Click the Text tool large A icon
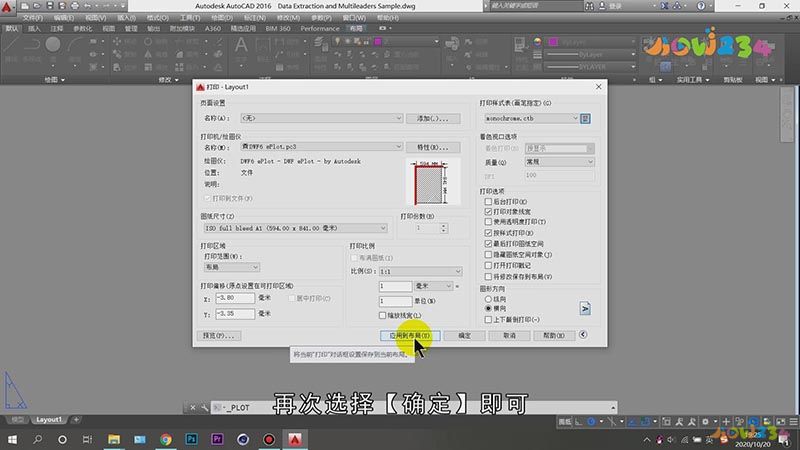 click(x=241, y=45)
